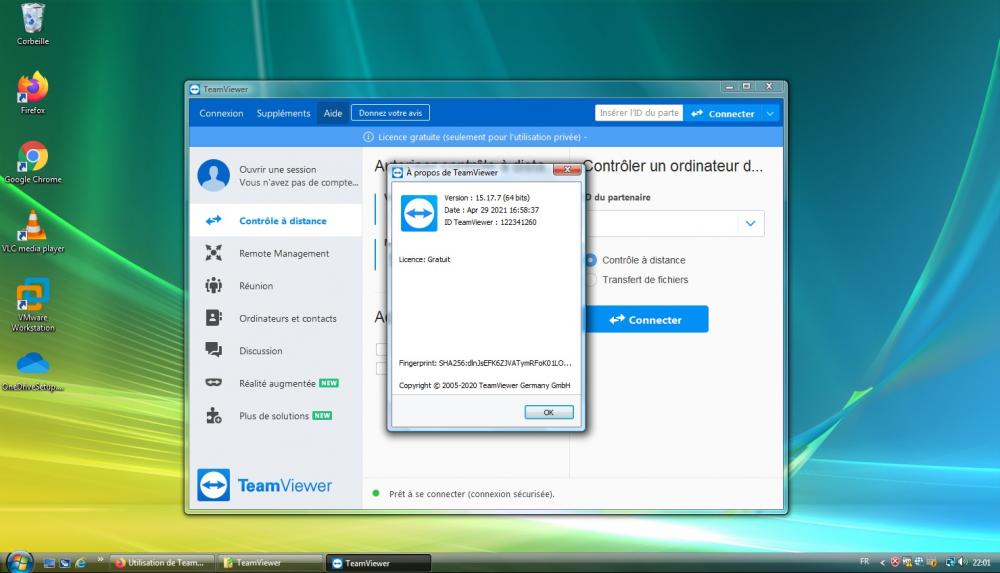This screenshot has width=1000, height=573.
Task: Click Version : 15.17.7 (64 bits) text
Action: tap(487, 198)
